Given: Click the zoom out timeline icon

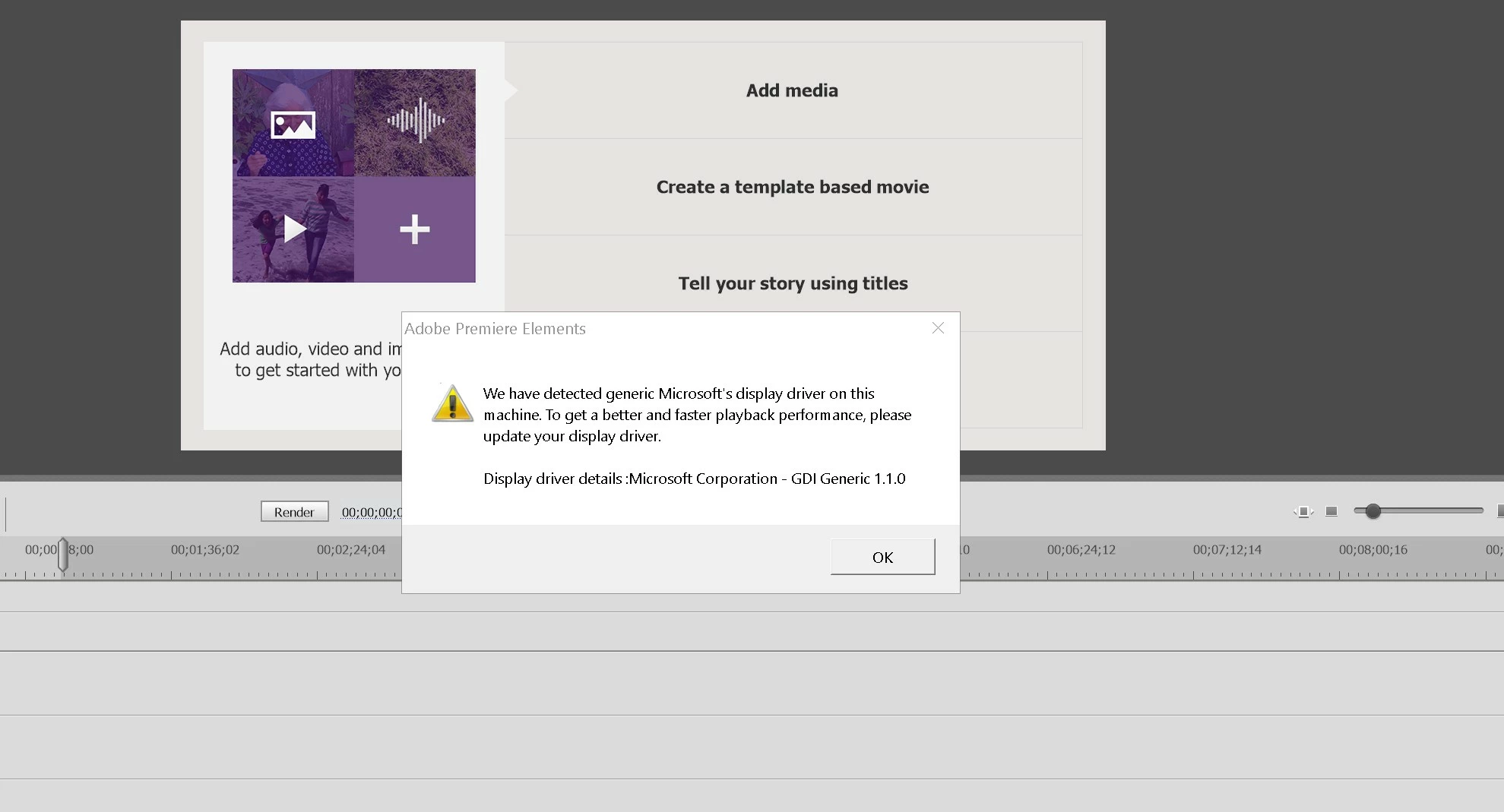Looking at the screenshot, I should tap(1331, 511).
